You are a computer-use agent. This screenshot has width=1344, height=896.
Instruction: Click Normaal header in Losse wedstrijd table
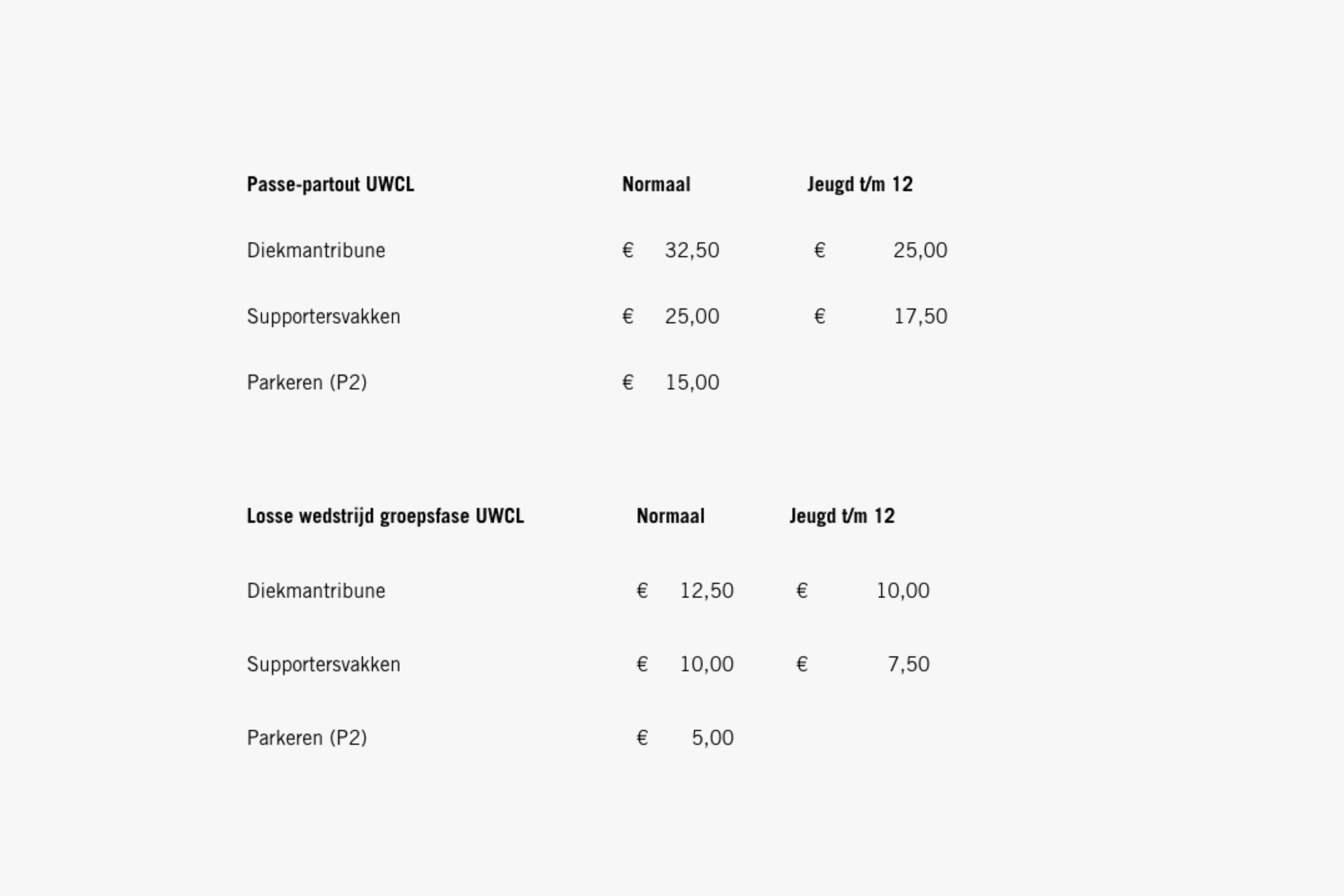click(x=670, y=516)
